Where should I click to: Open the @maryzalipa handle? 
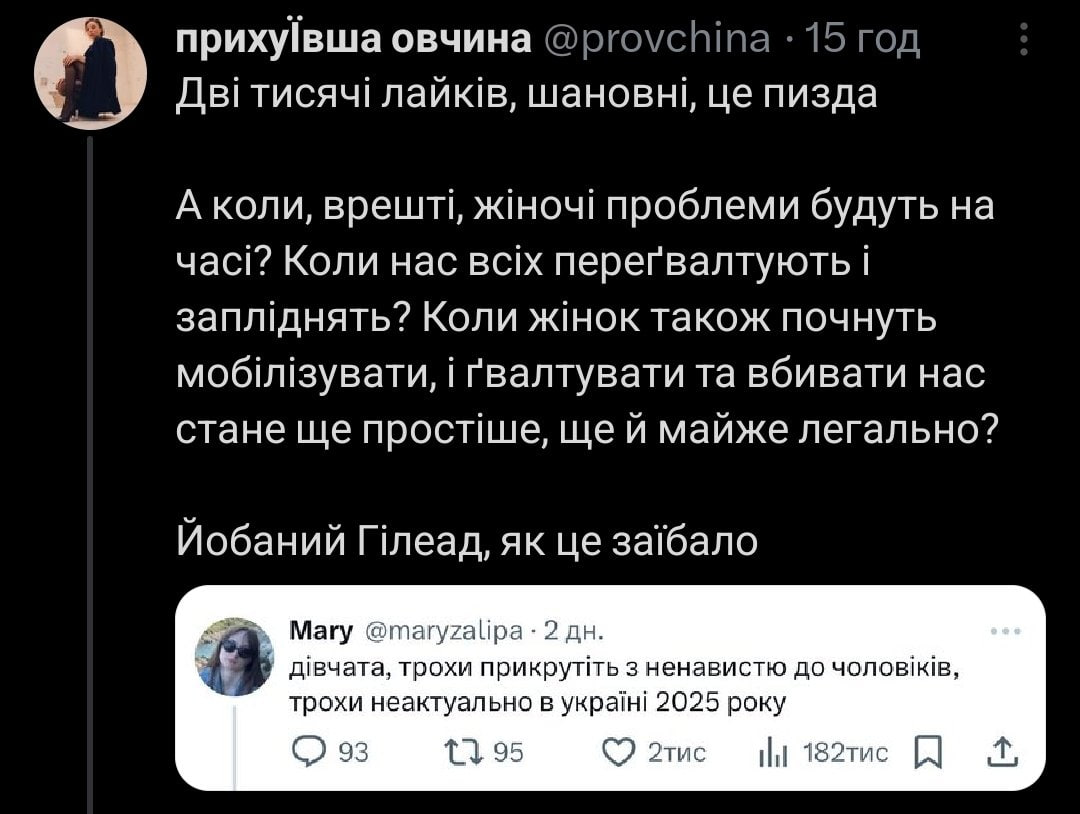[442, 631]
